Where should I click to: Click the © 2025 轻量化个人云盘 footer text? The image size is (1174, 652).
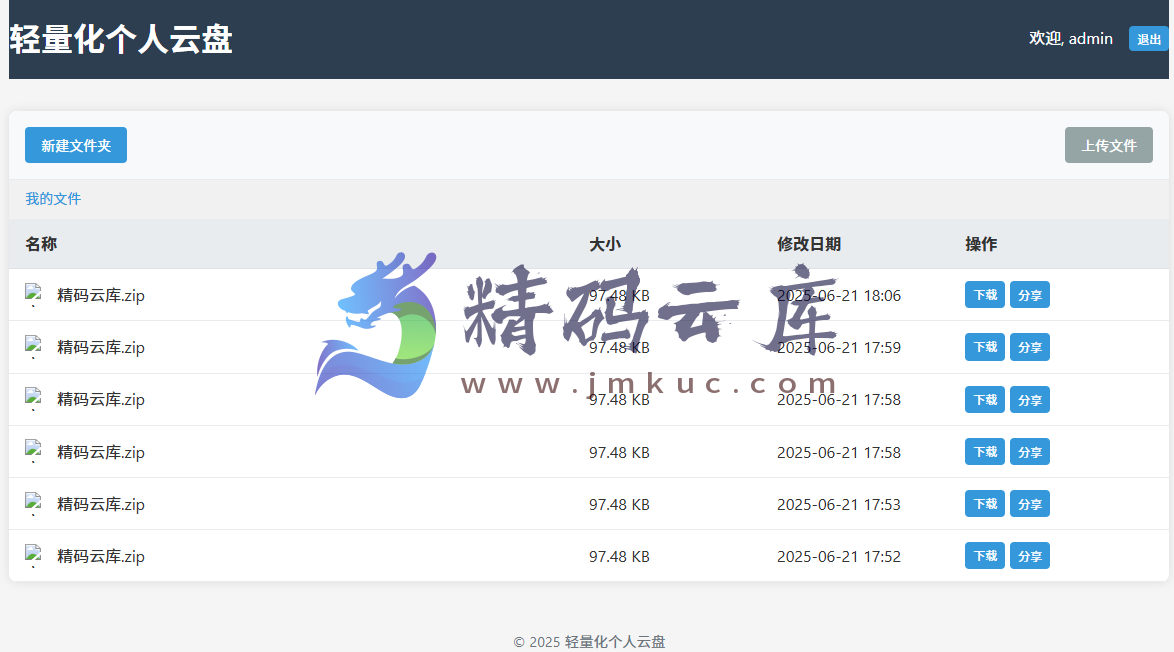click(x=589, y=642)
